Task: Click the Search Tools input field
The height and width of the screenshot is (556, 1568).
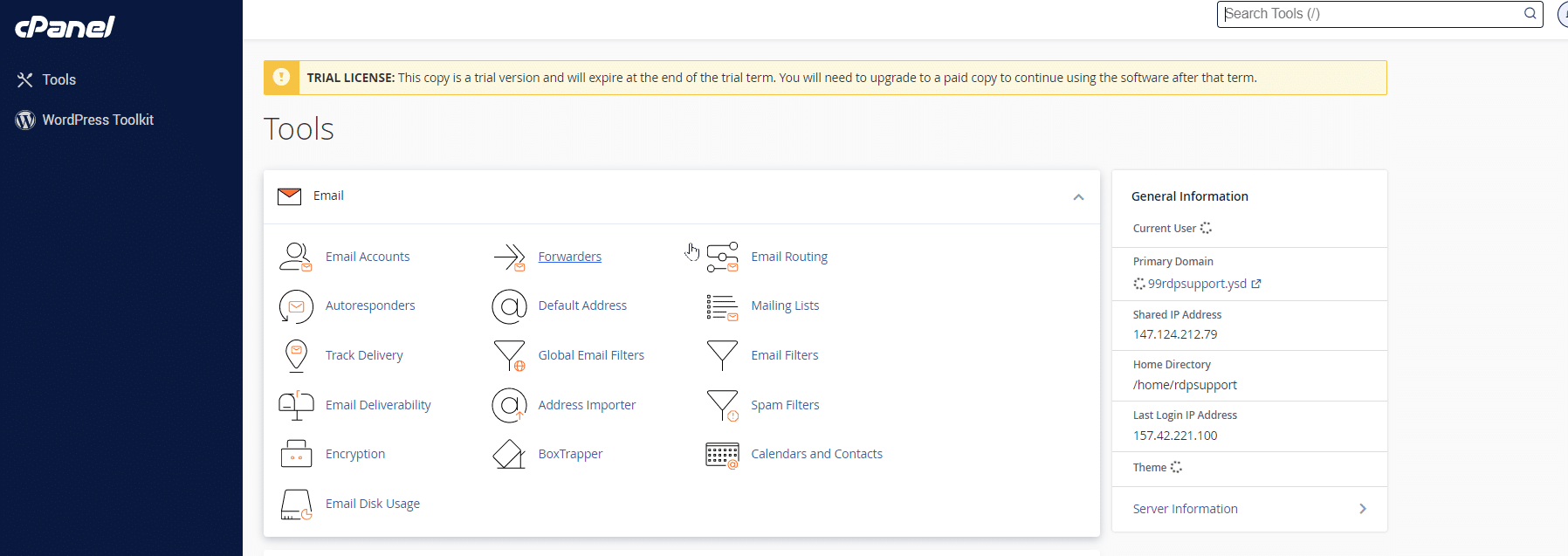Action: click(x=1369, y=14)
